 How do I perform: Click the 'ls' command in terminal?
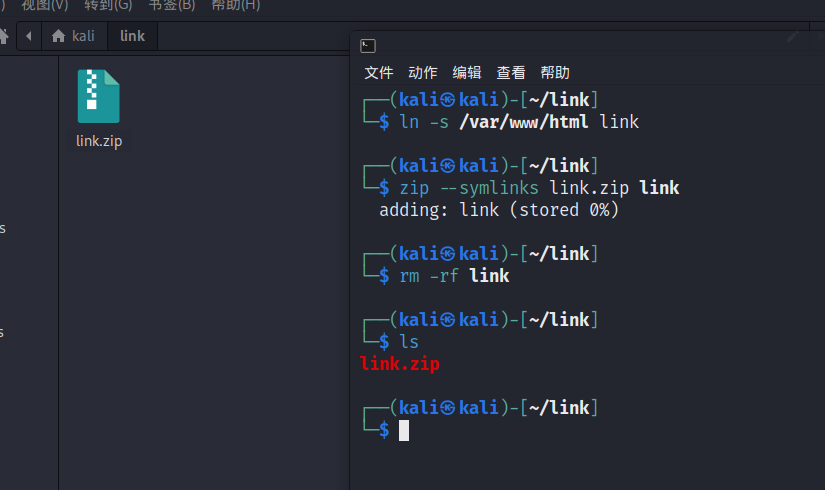point(409,342)
